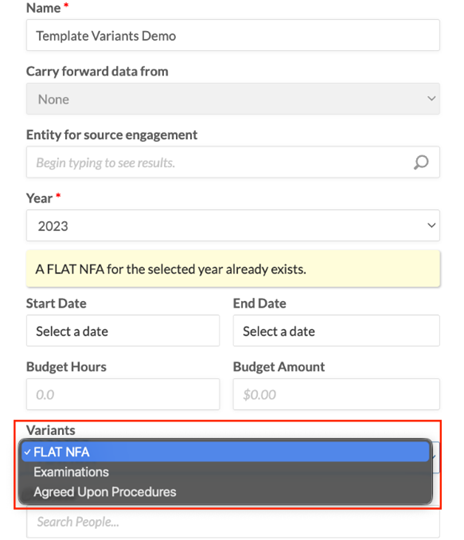464x540 pixels.
Task: Choose Examinations variant option
Action: [x=226, y=472]
